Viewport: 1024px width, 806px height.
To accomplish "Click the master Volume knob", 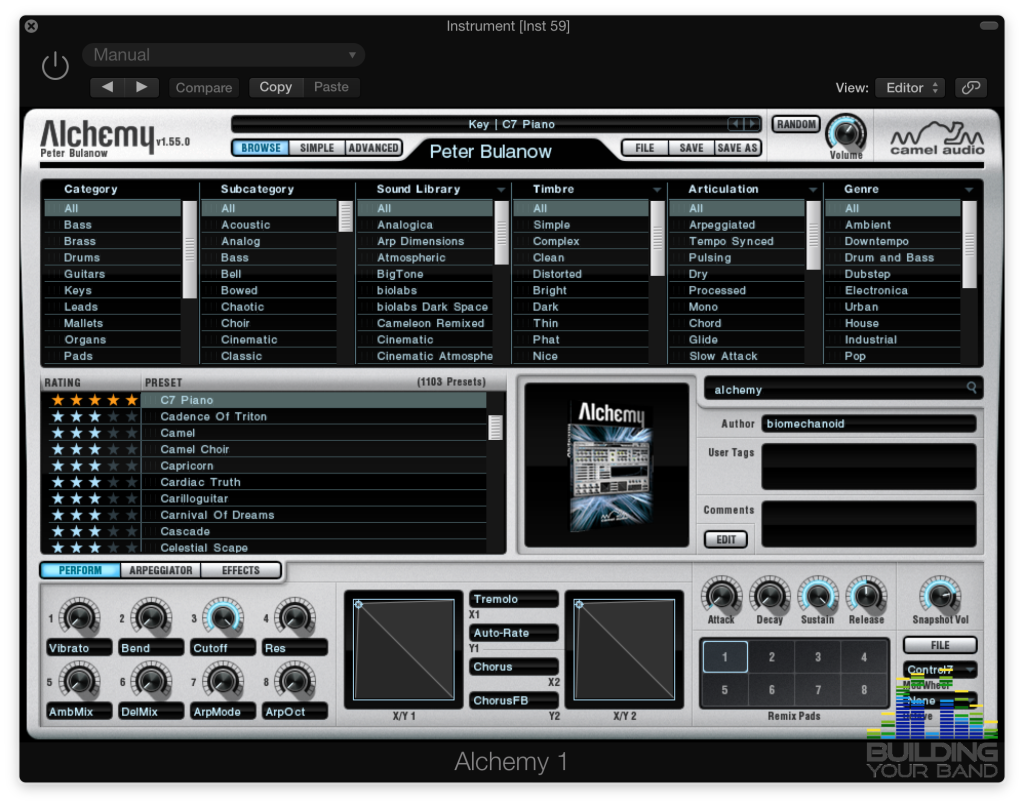I will (x=846, y=135).
